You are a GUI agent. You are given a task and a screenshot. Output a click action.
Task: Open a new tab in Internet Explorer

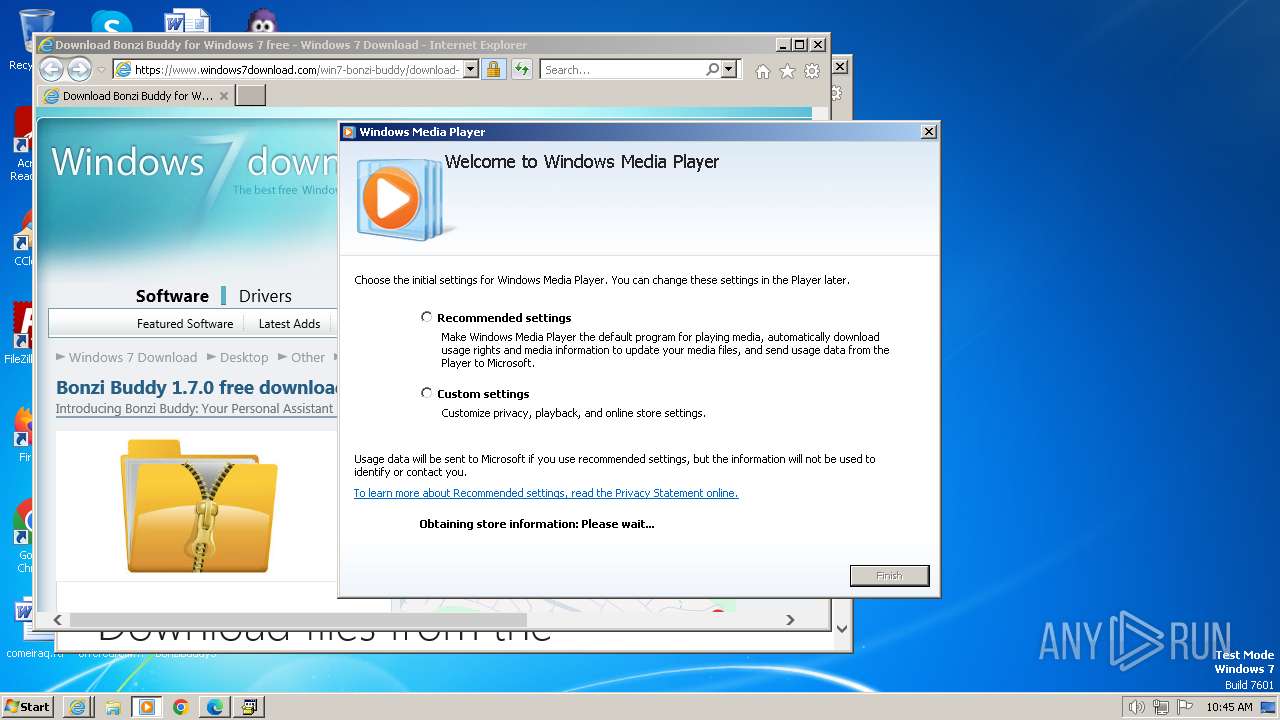(251, 96)
